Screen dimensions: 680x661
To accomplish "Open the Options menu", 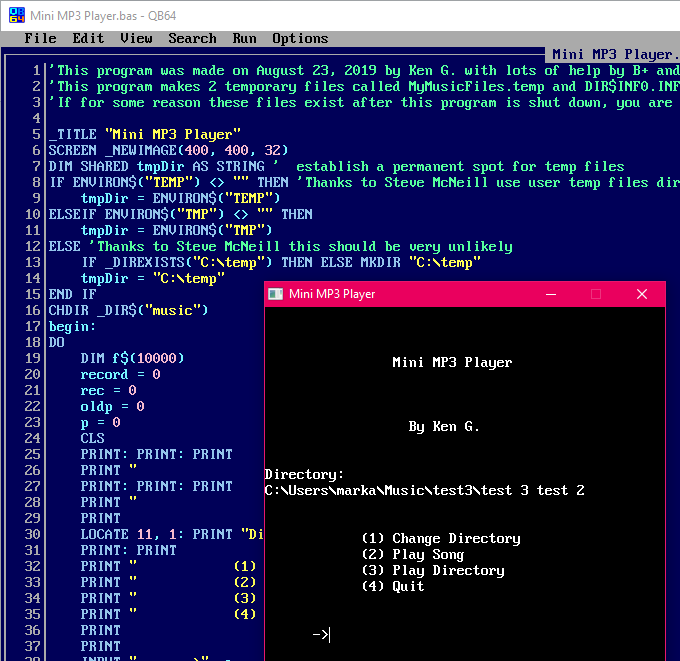I will [x=300, y=39].
